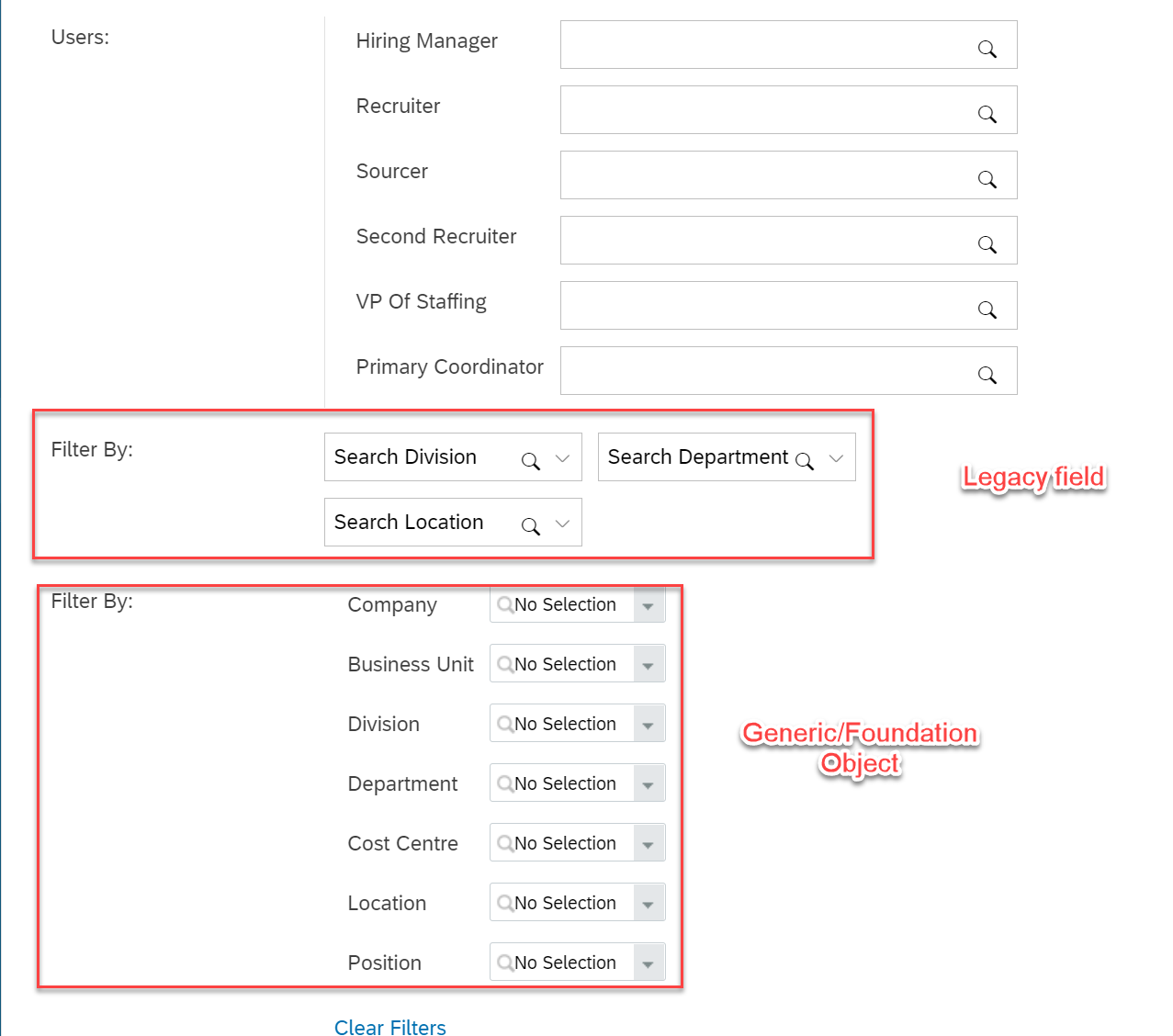Focus the Recruiter input field
The image size is (1173, 1036).
[x=788, y=110]
